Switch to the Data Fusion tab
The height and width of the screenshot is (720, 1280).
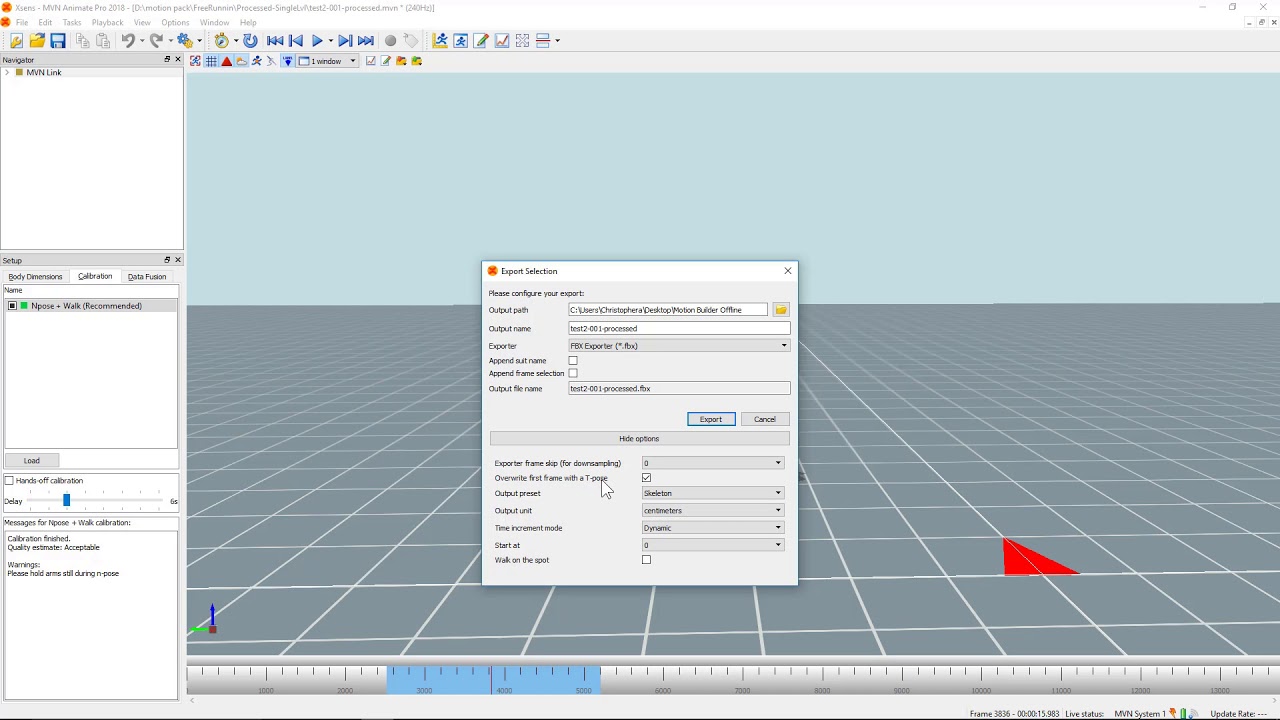coord(147,277)
